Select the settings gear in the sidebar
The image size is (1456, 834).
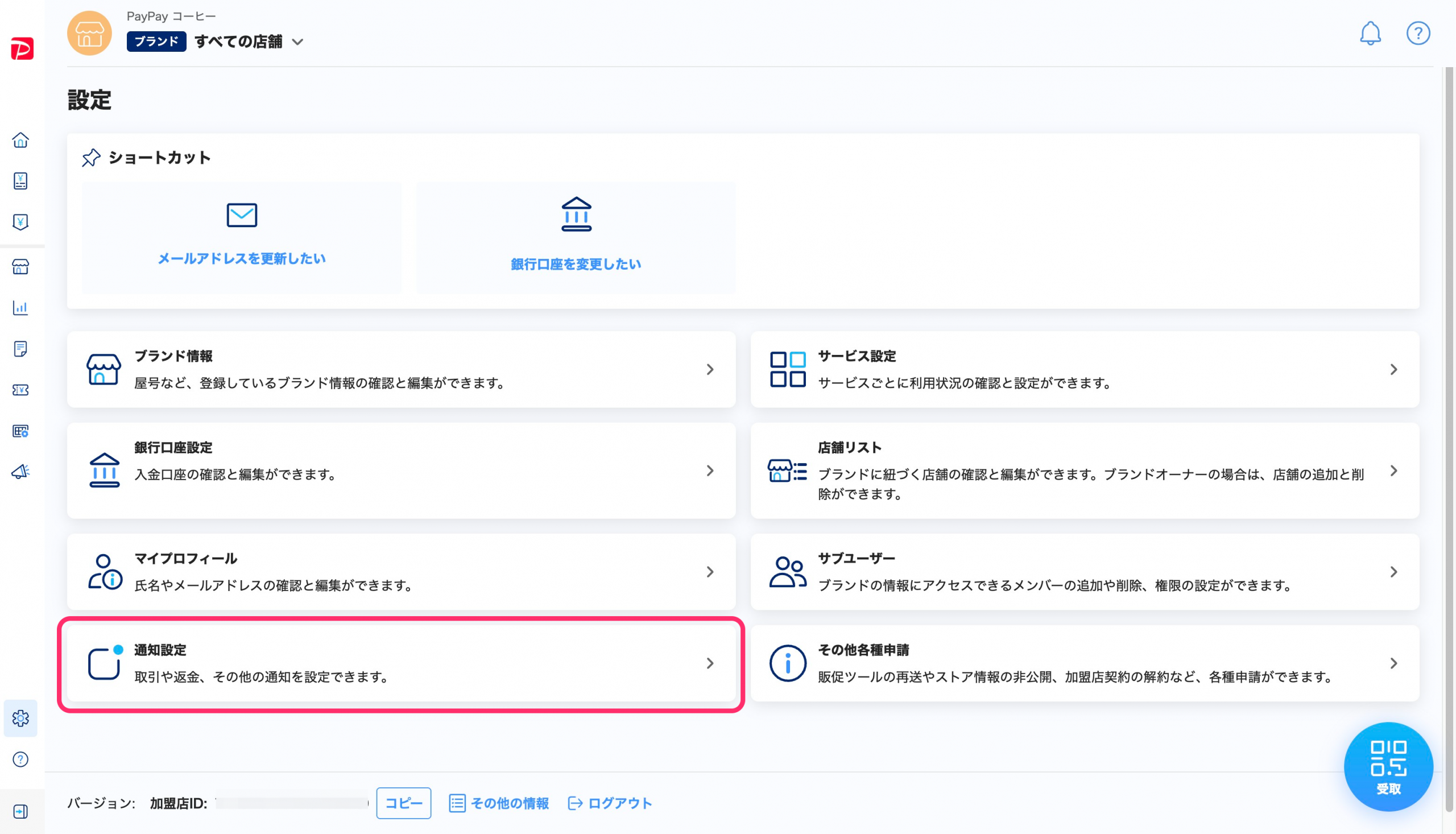[20, 718]
